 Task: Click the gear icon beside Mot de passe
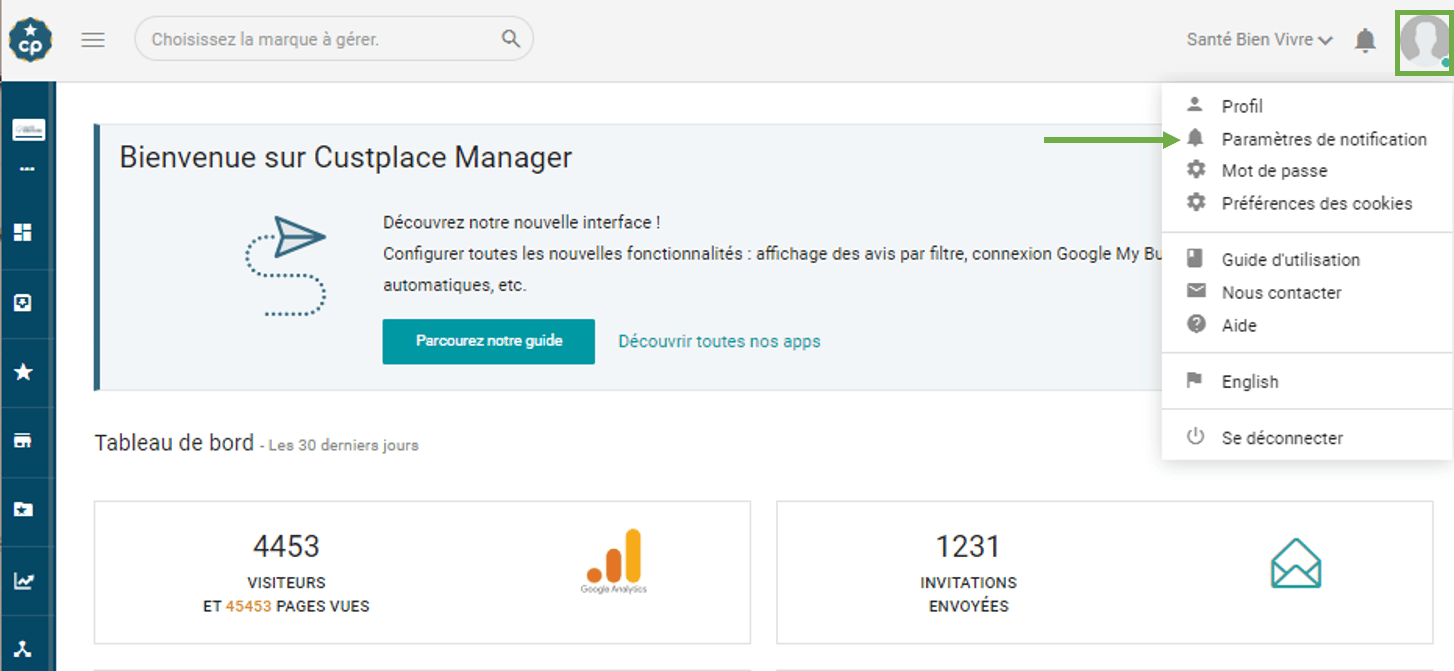pyautogui.click(x=1195, y=170)
